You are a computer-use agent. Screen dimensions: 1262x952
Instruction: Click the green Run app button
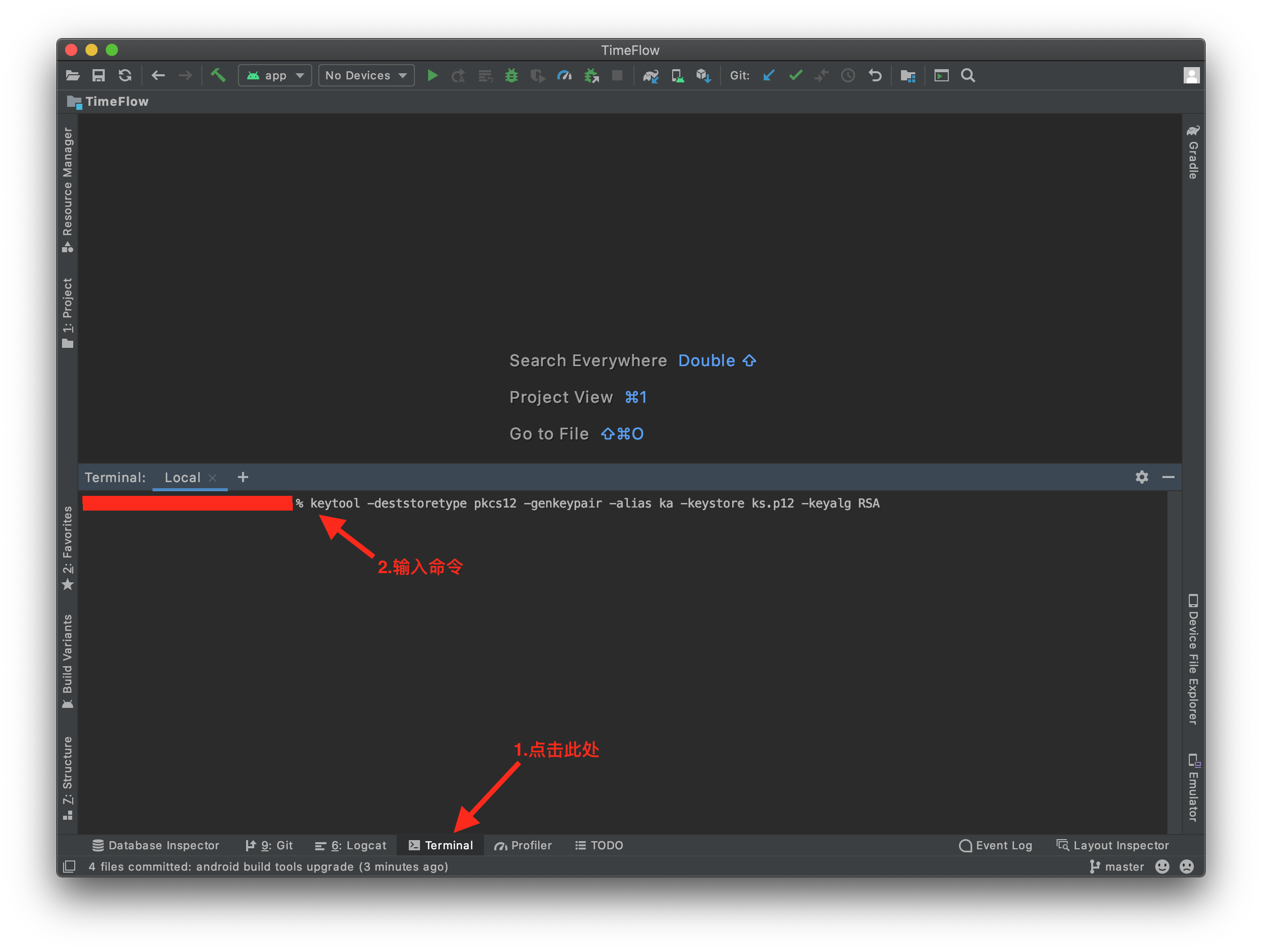click(x=432, y=75)
